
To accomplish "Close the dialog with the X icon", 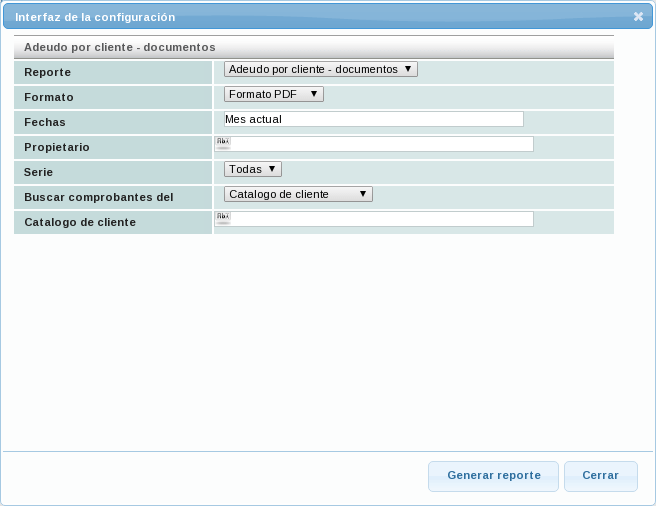I will pyautogui.click(x=638, y=17).
